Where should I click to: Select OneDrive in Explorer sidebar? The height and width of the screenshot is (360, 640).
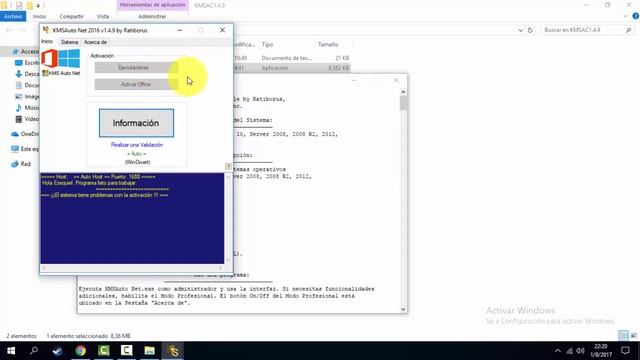(x=25, y=134)
